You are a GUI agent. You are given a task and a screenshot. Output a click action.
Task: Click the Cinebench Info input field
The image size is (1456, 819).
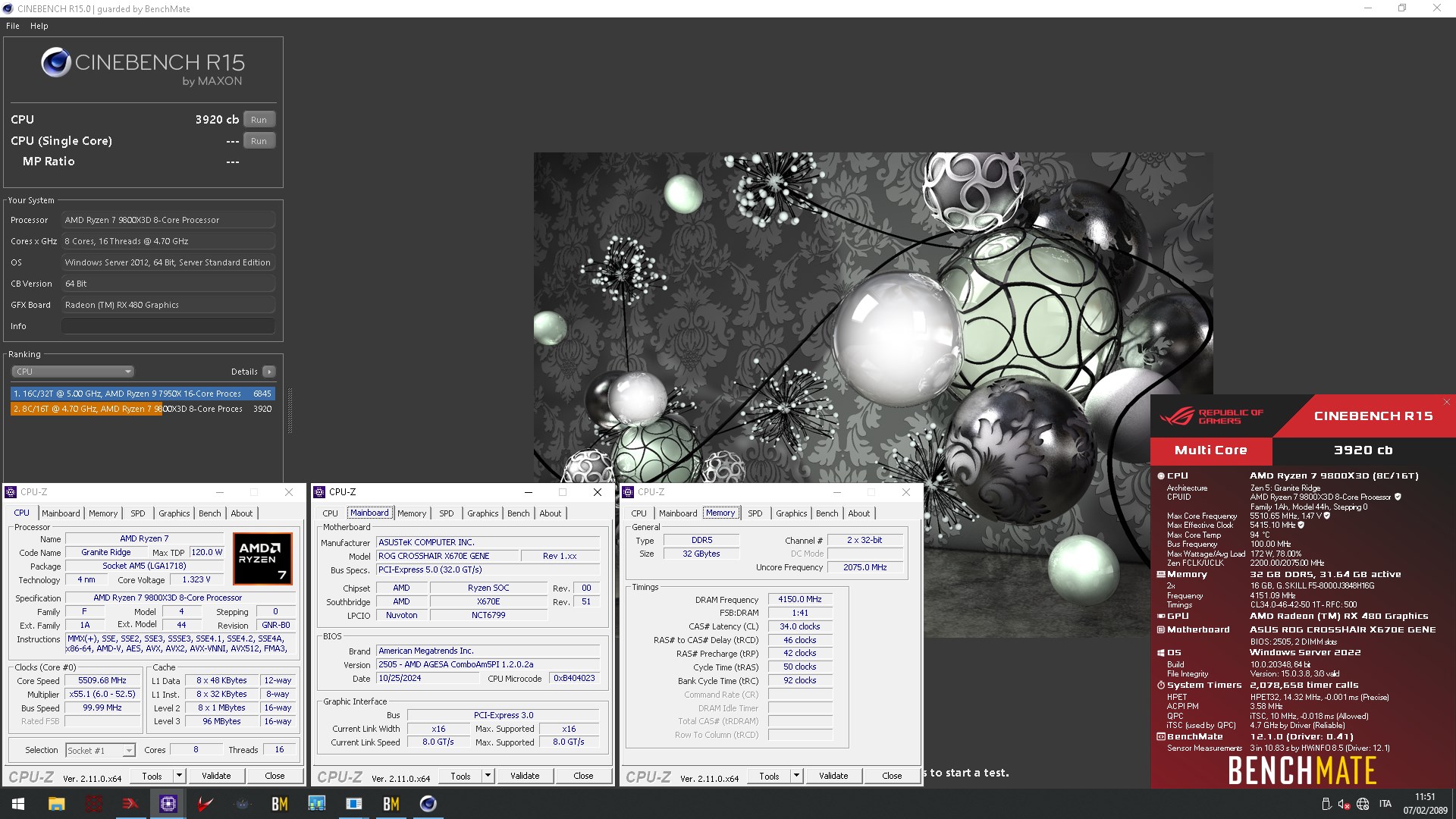click(x=168, y=326)
